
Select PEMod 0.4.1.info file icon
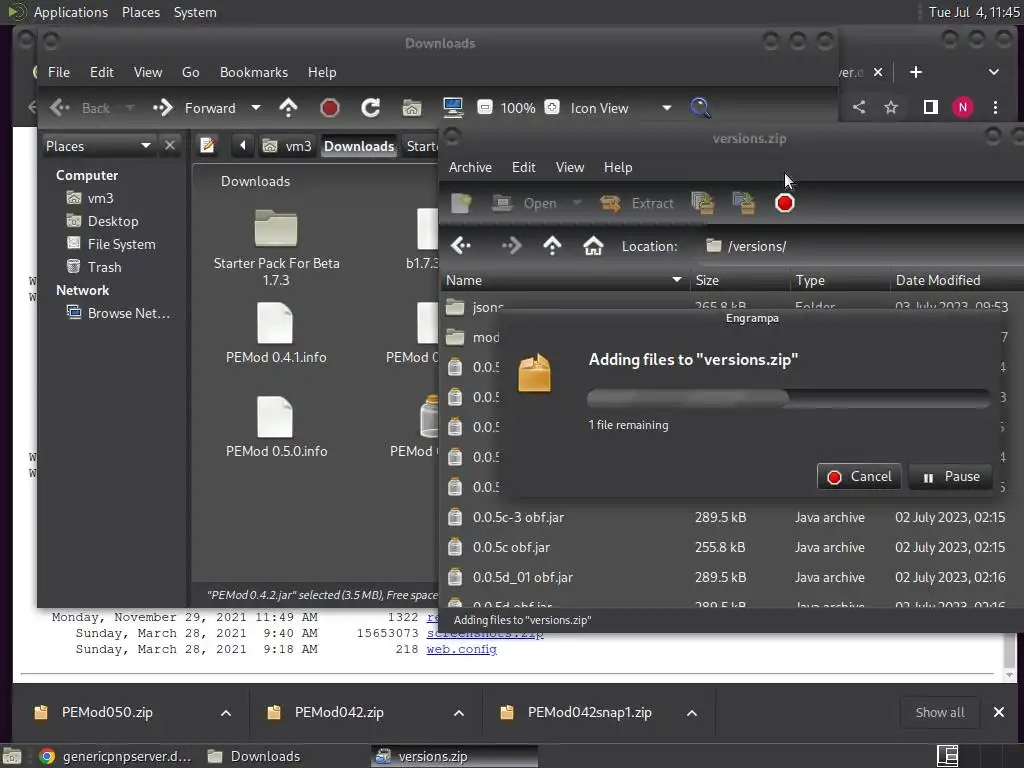(275, 323)
